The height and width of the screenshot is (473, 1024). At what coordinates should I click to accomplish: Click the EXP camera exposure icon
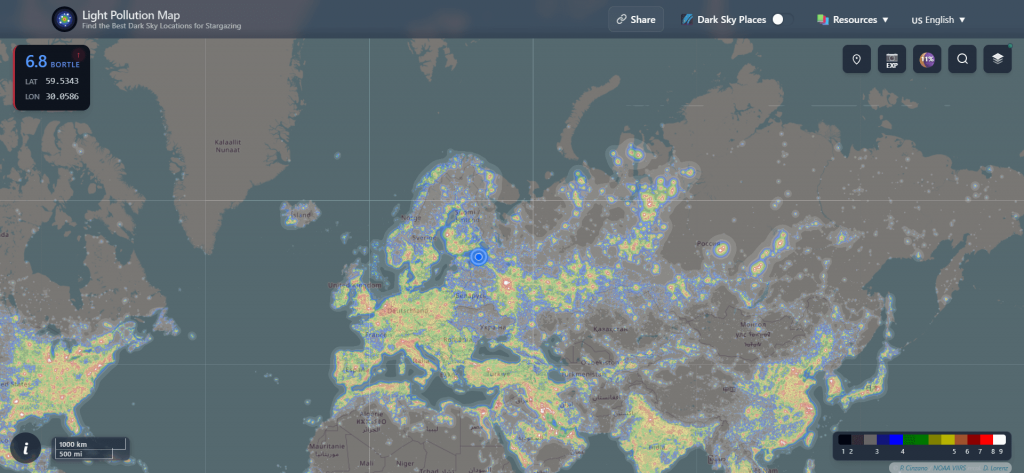891,59
